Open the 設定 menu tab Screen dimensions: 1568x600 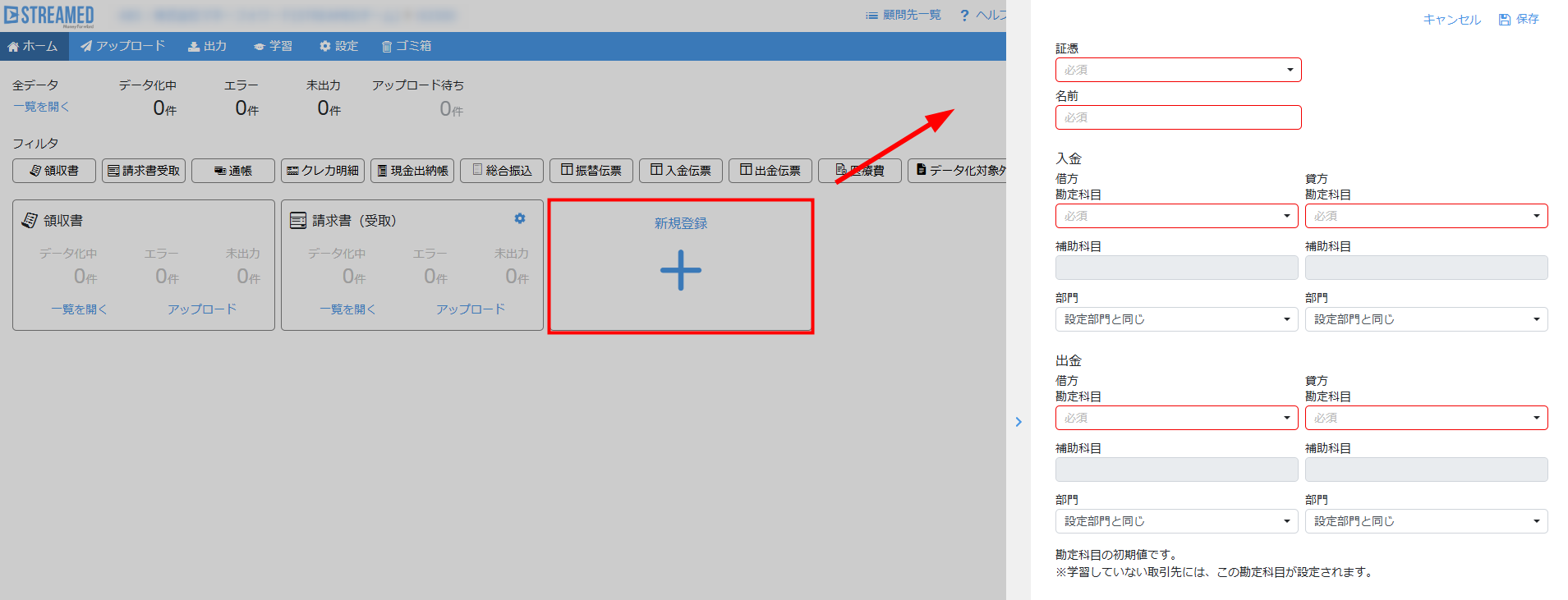338,46
